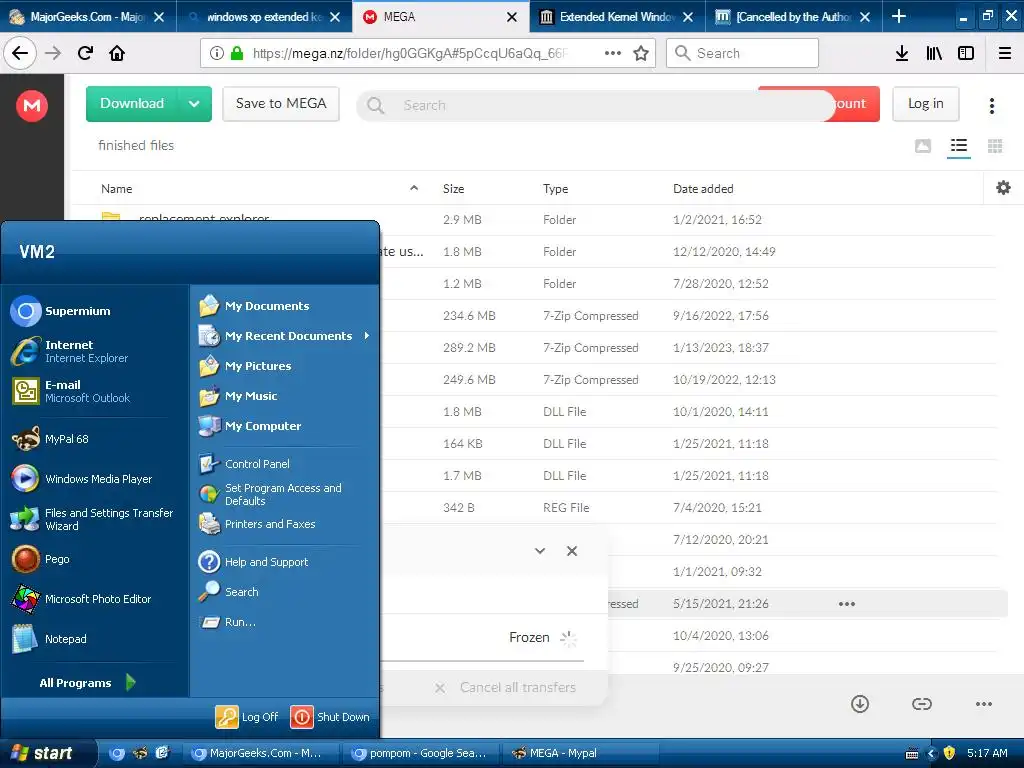Click the MEGA folder search field
This screenshot has height=768, width=1024.
(x=594, y=105)
